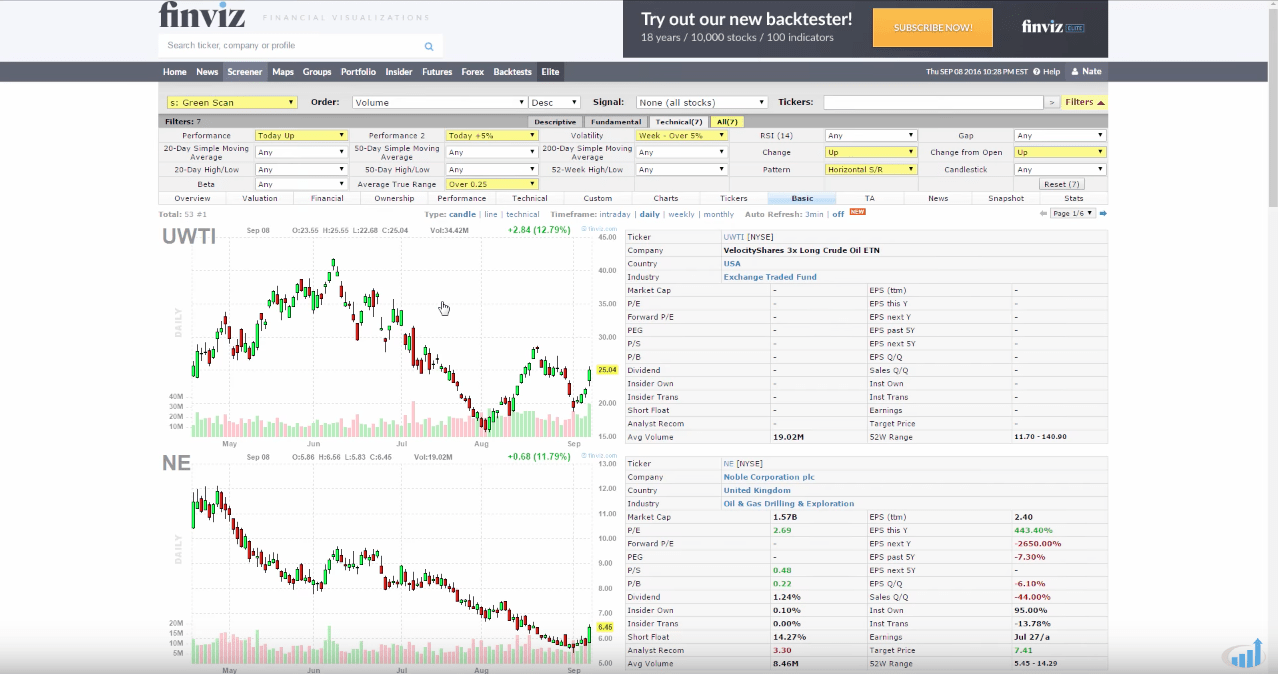Open the Backtests menu item
Image resolution: width=1278 pixels, height=674 pixels.
coord(513,72)
